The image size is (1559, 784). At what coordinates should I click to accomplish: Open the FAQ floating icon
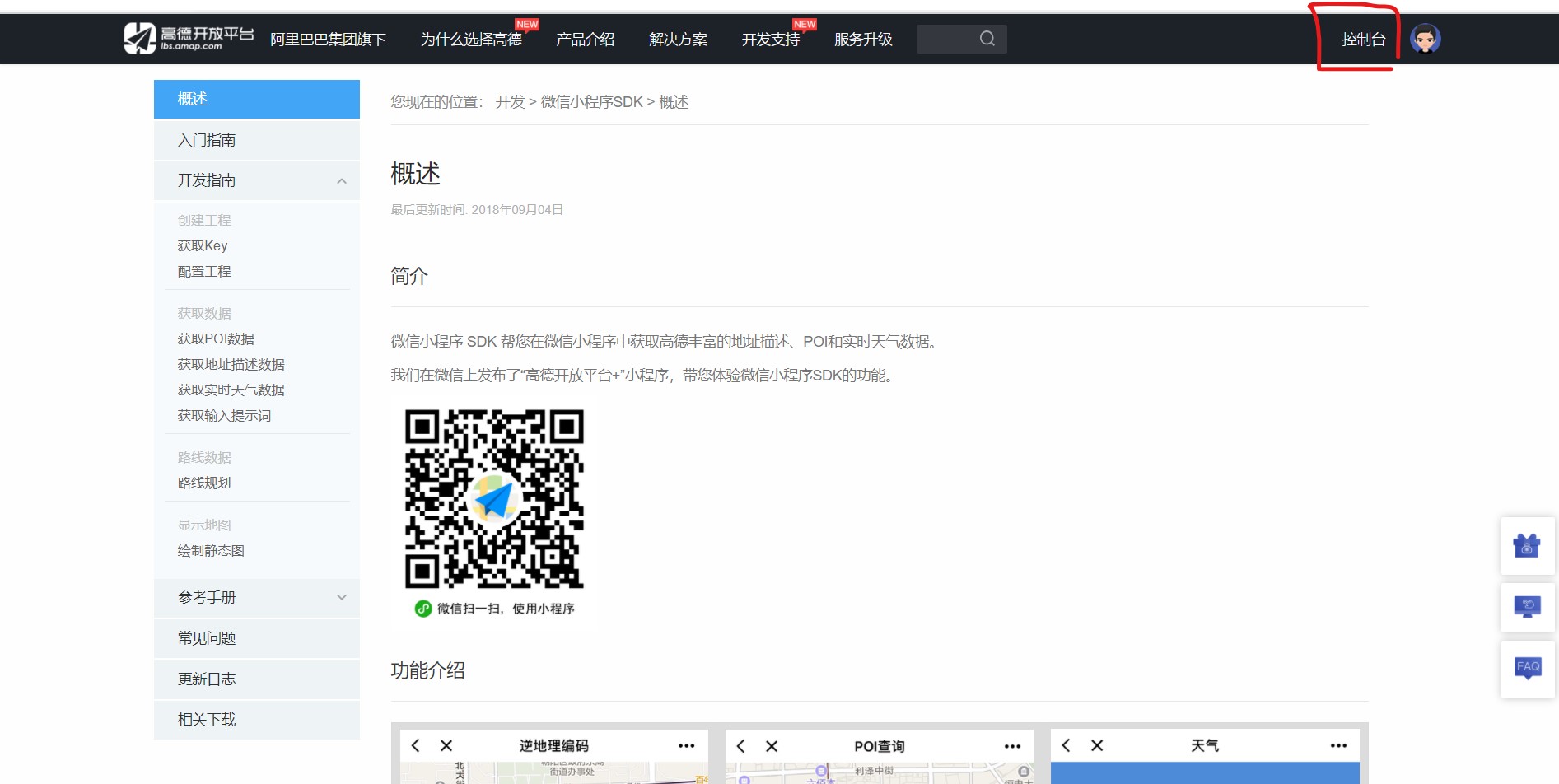click(1528, 668)
